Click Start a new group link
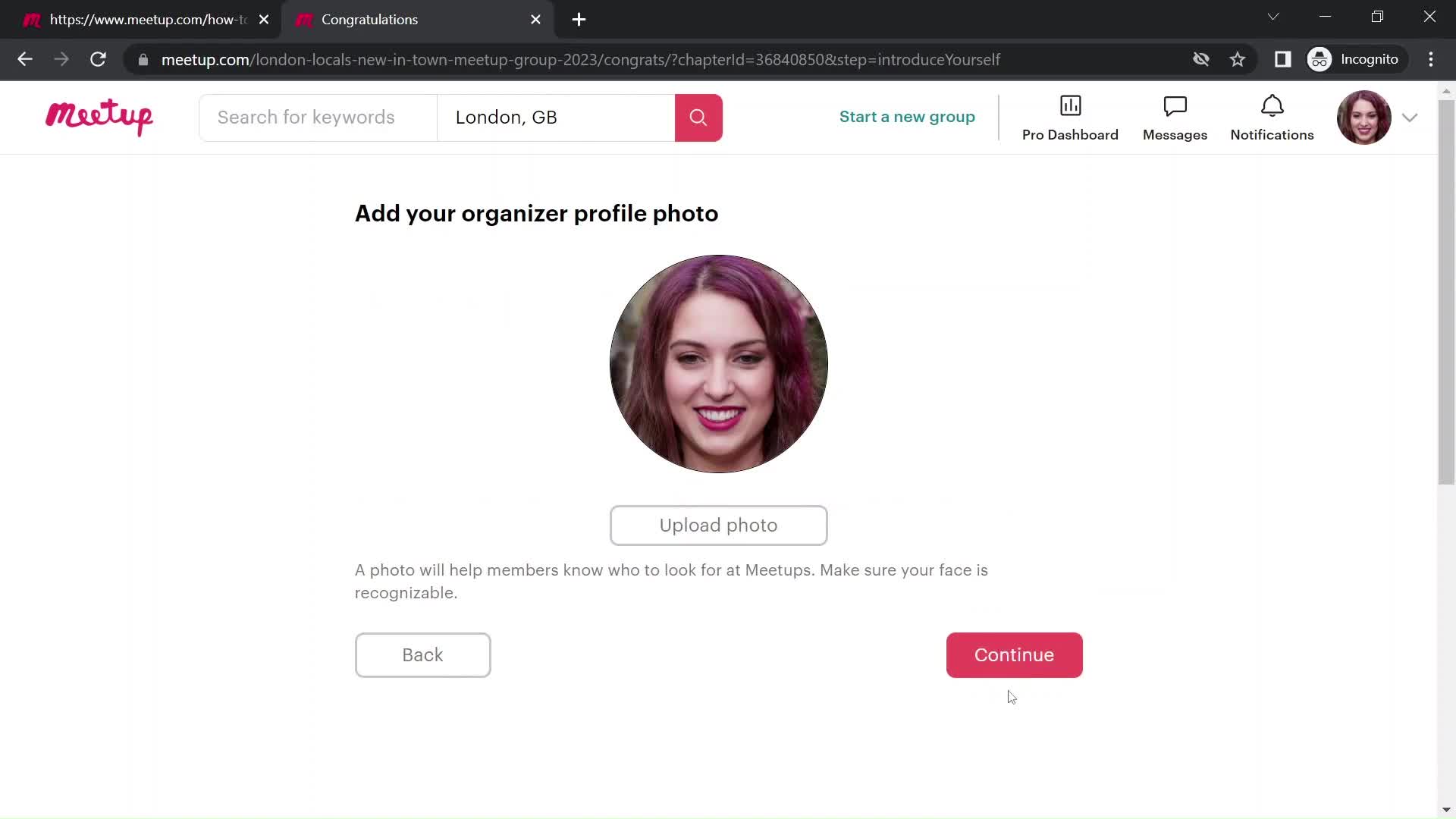Screen dimensions: 1456x819 (x=907, y=117)
